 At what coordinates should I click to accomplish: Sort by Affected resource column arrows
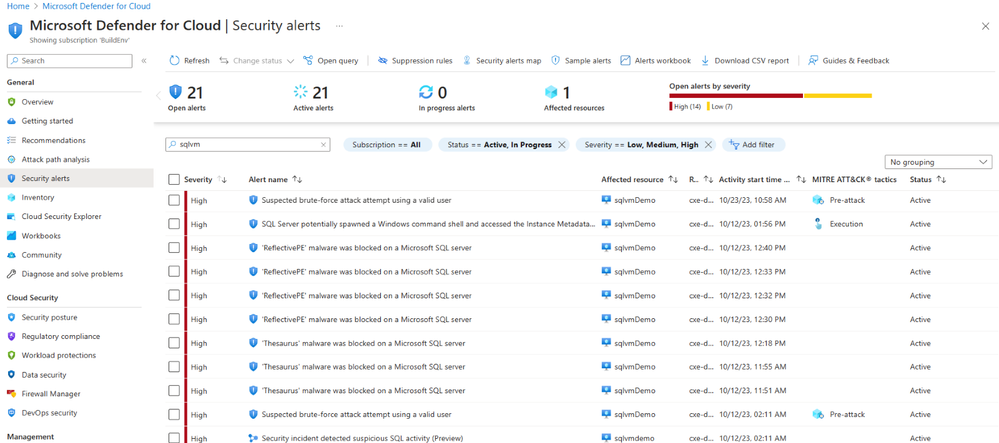[673, 180]
